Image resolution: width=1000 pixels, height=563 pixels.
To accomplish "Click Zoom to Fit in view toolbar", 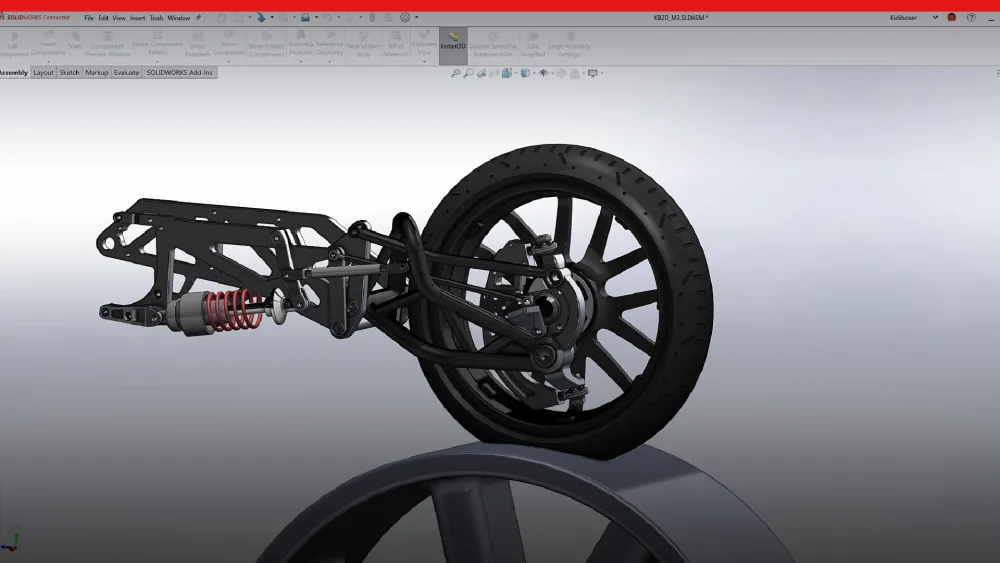I will [x=455, y=73].
